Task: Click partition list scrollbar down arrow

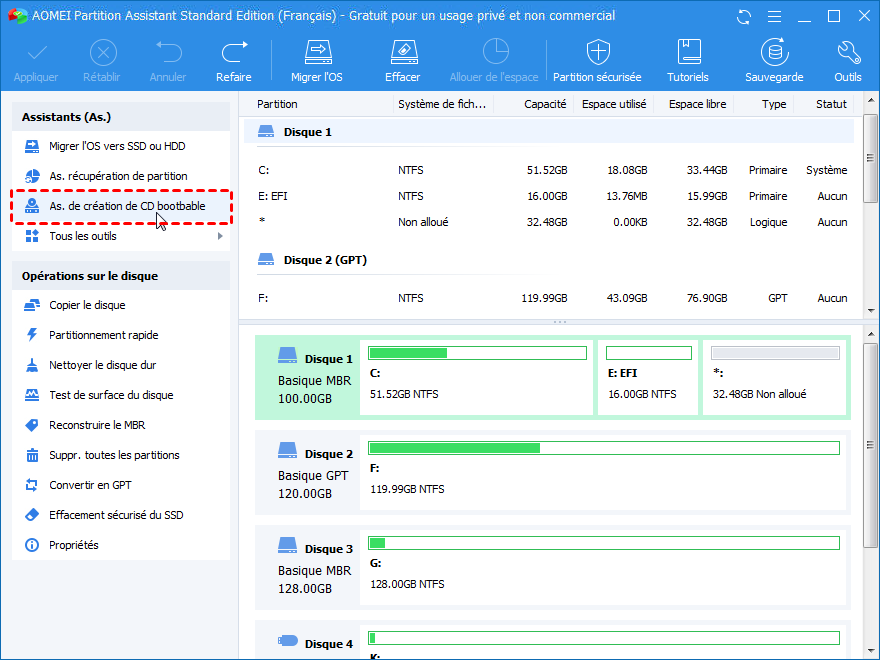Action: click(x=871, y=310)
